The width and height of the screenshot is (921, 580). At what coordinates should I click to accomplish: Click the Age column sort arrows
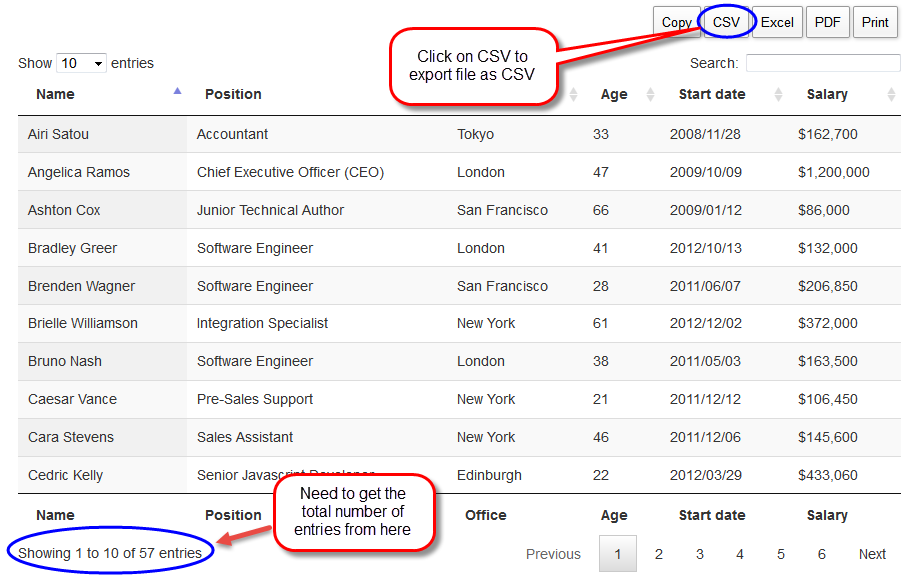(650, 95)
